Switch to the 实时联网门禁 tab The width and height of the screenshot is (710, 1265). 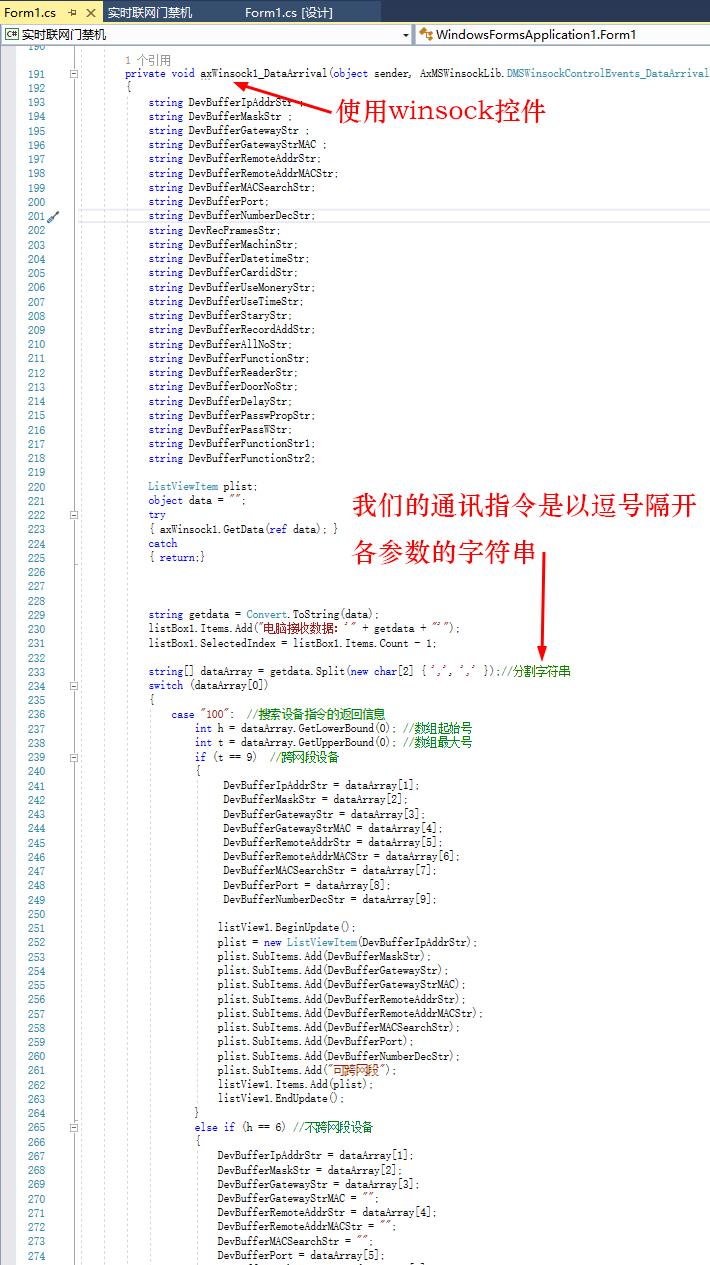[x=150, y=13]
